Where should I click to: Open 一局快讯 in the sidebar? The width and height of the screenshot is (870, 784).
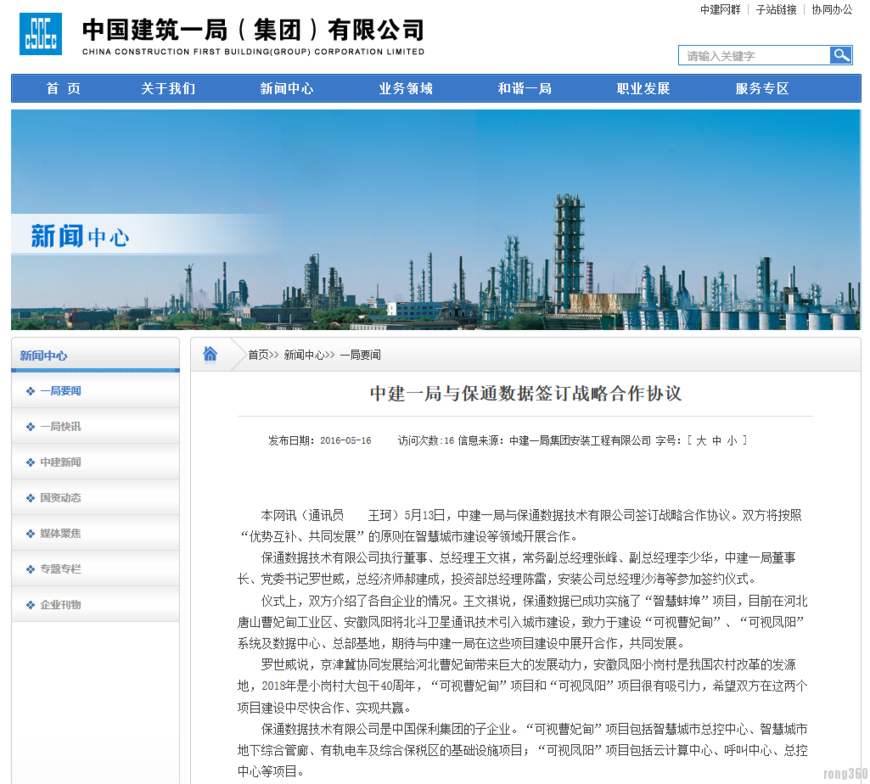click(60, 427)
